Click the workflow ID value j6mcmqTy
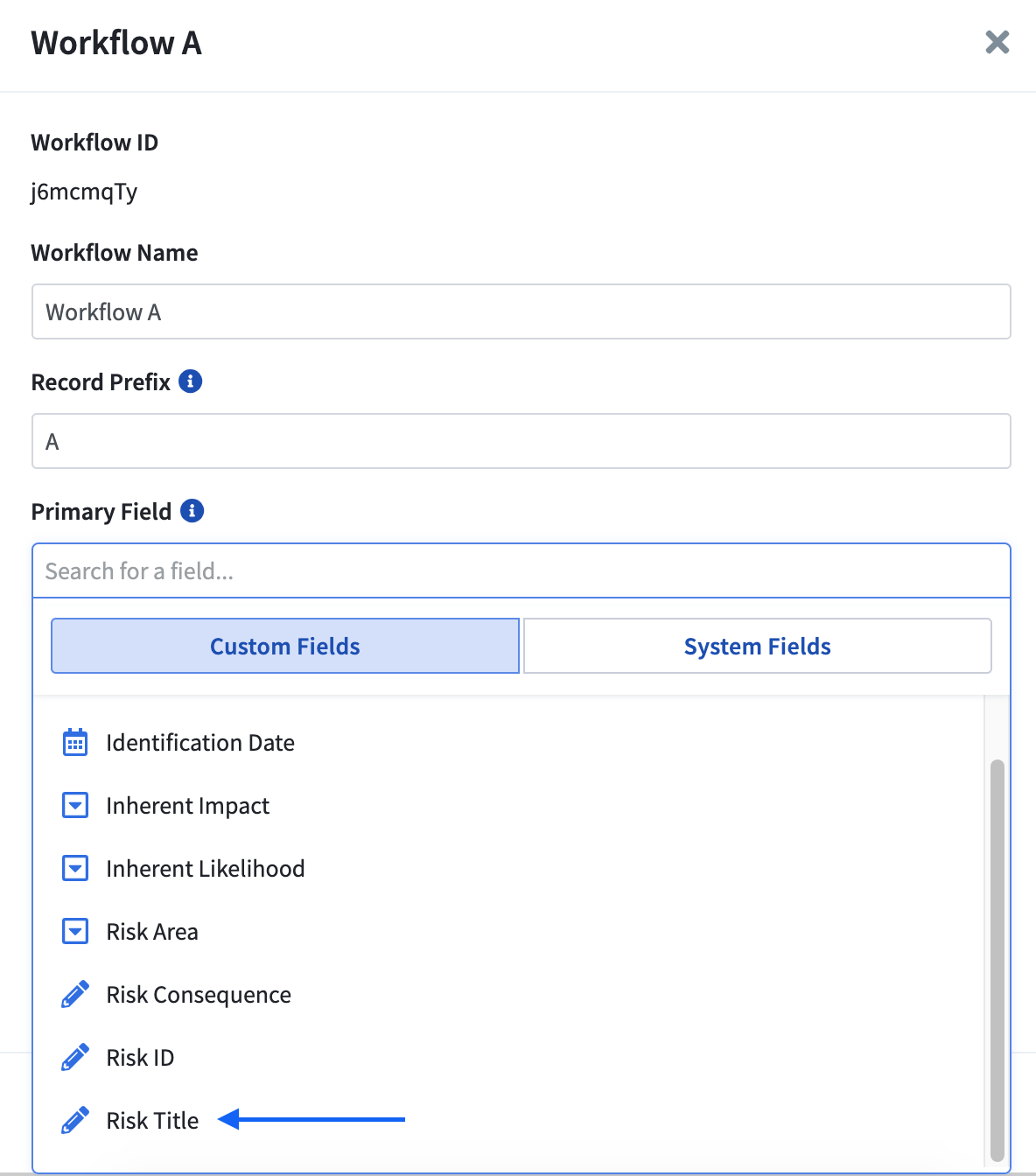 coord(84,192)
